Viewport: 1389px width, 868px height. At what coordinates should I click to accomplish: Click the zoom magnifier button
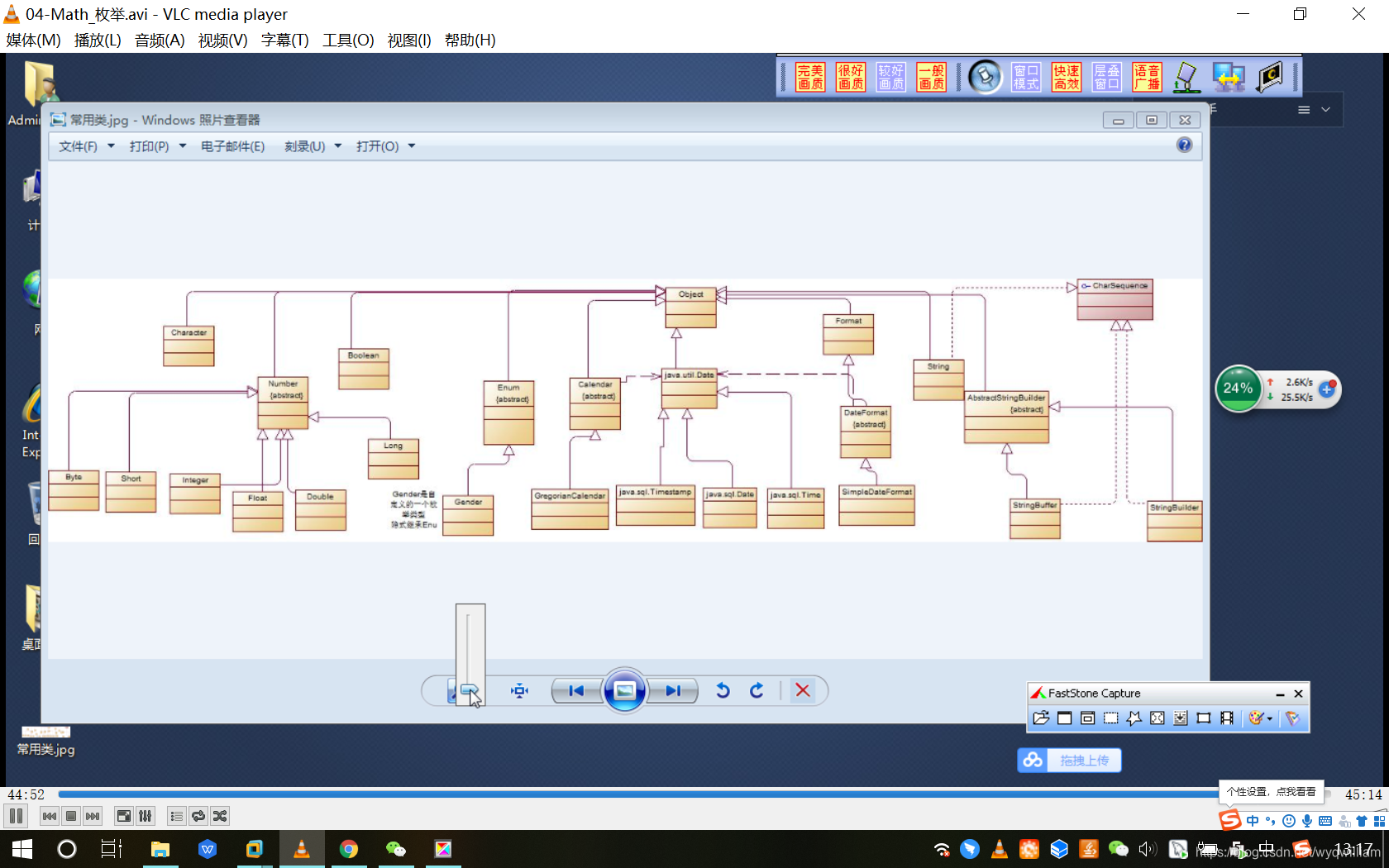tap(453, 691)
